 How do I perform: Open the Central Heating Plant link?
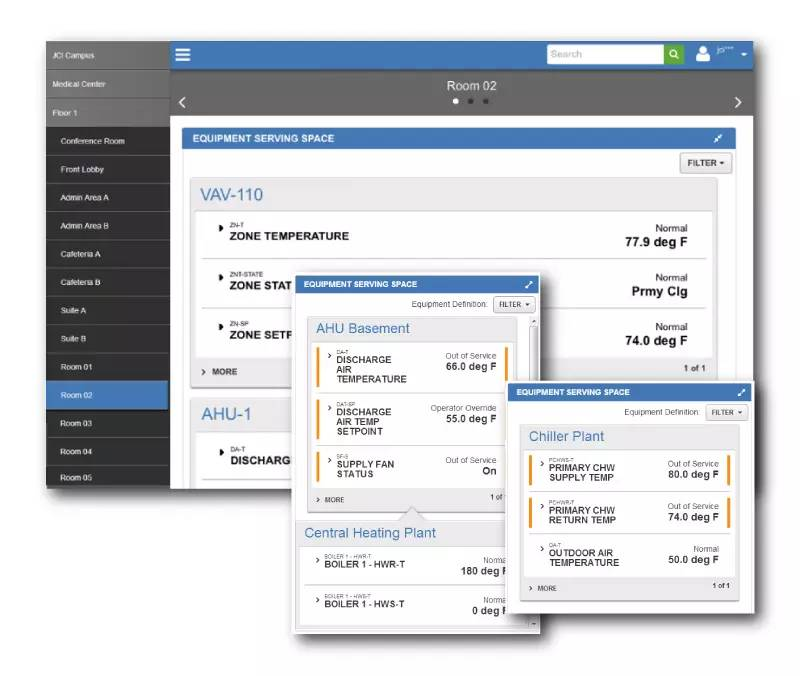tap(370, 533)
